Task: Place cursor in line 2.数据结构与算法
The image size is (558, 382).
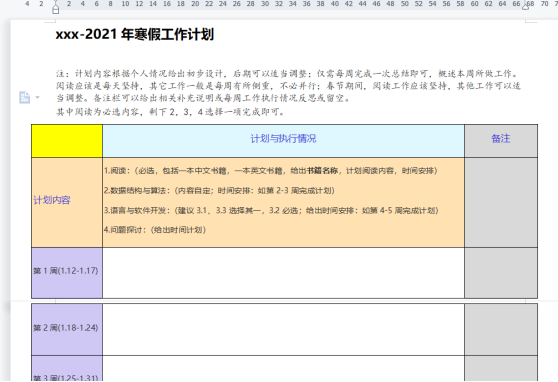Action: pos(219,191)
